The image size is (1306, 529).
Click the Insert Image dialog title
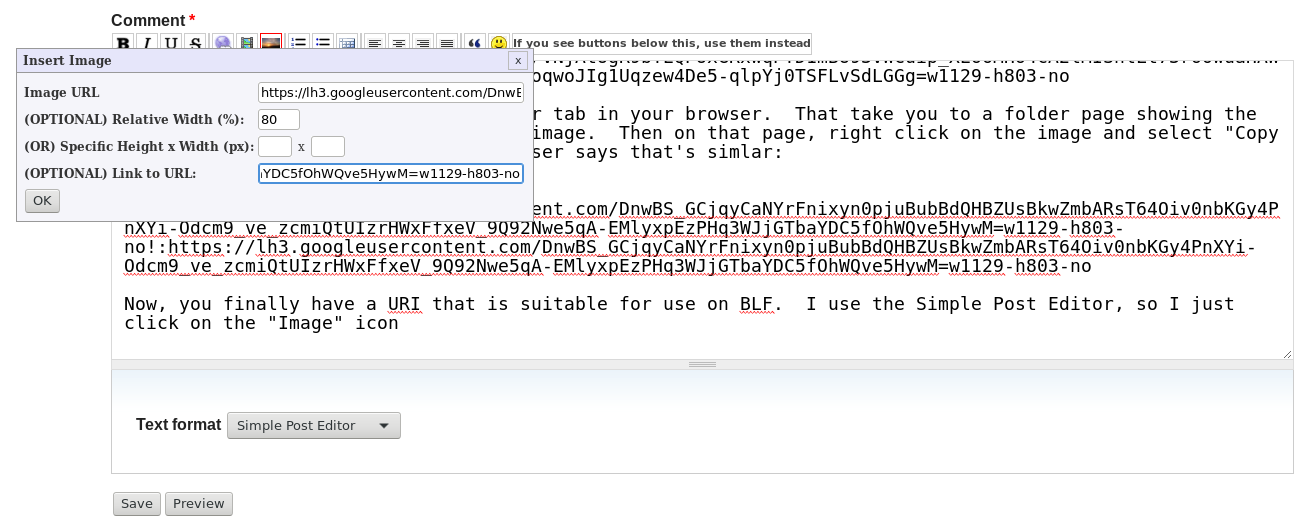(x=67, y=61)
